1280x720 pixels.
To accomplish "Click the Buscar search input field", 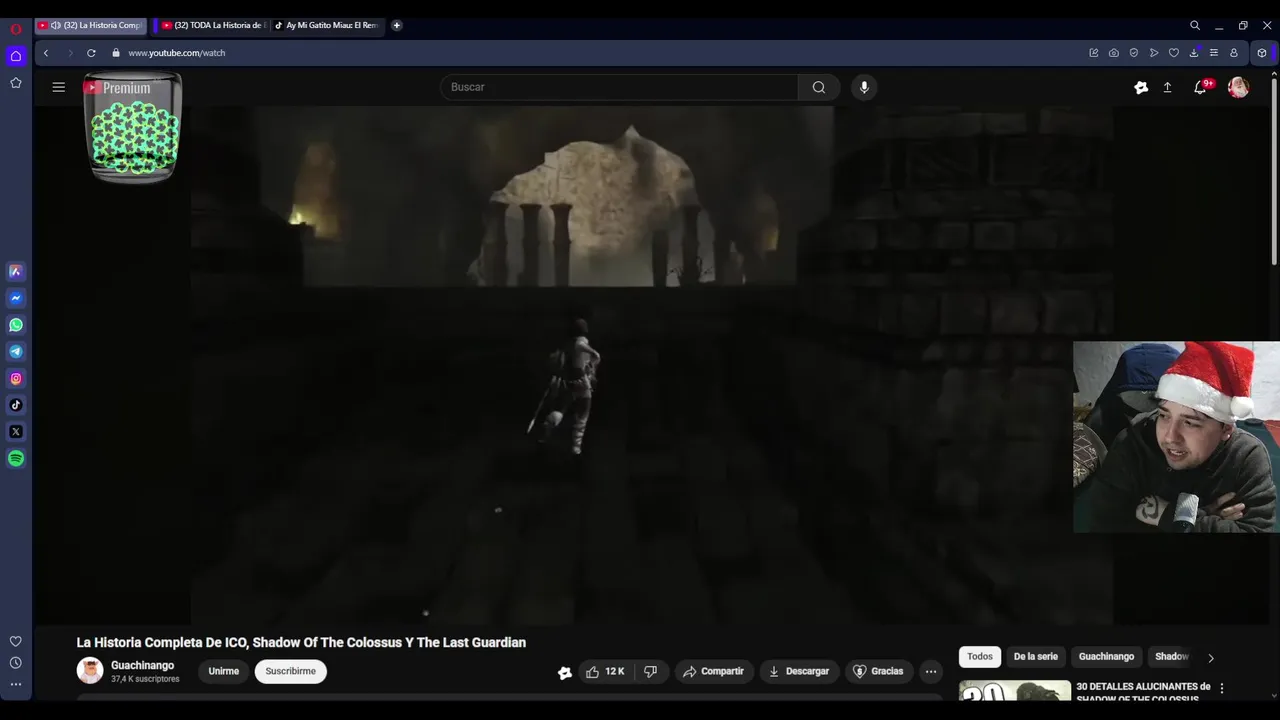I will pyautogui.click(x=619, y=87).
